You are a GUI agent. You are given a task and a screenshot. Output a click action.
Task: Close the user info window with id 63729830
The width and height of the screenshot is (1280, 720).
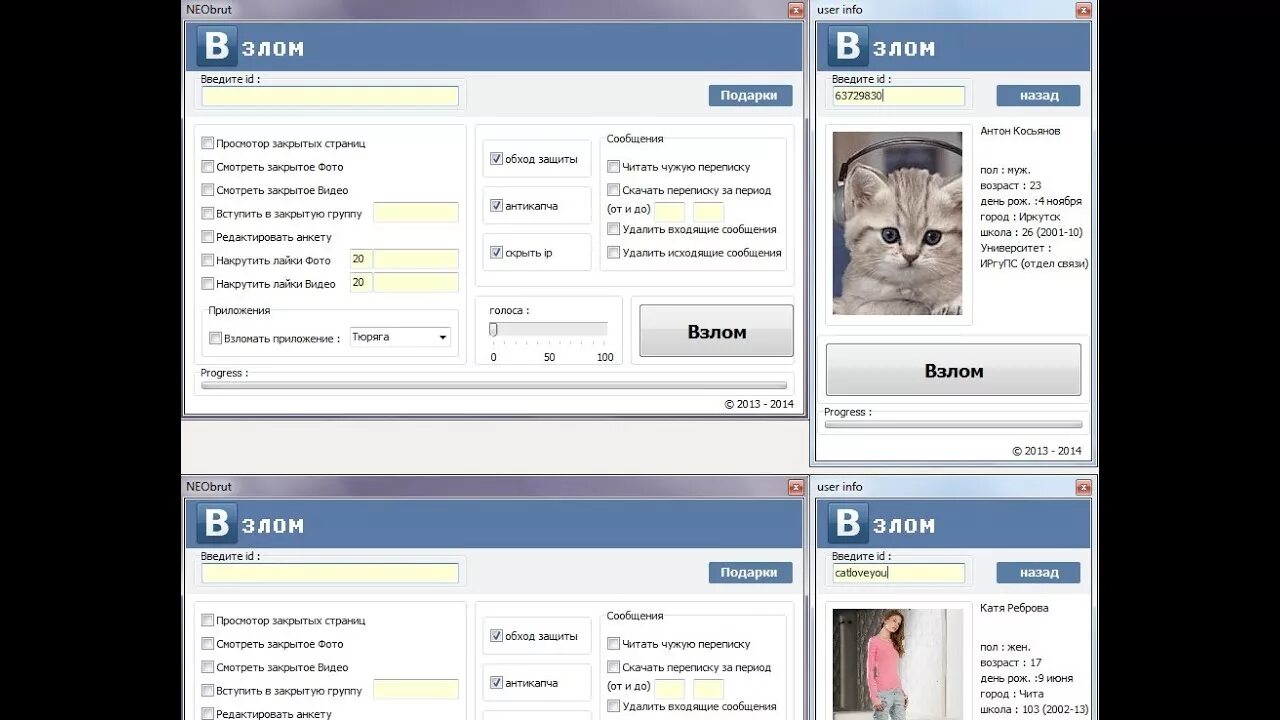click(x=1083, y=10)
